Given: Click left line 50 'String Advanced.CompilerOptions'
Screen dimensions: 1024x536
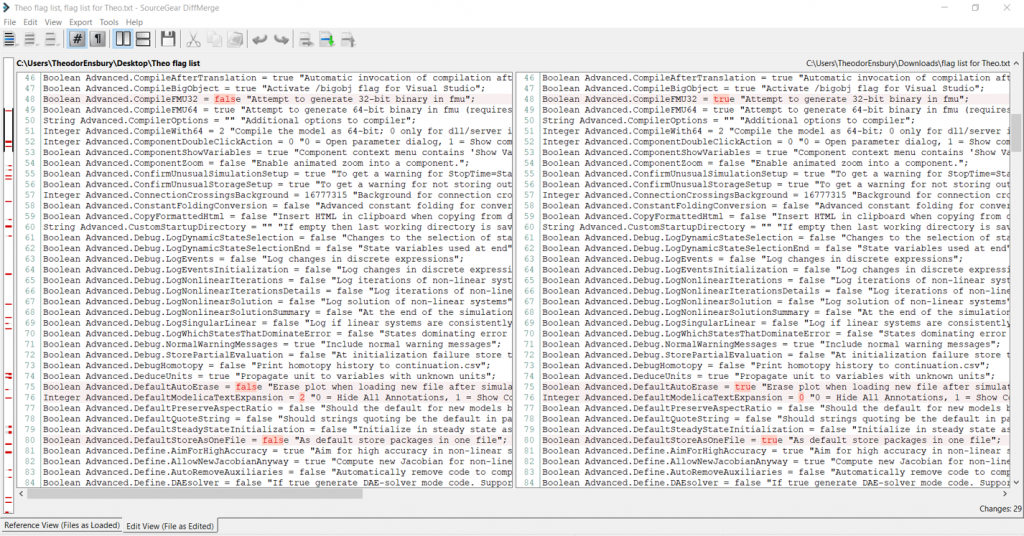Looking at the screenshot, I should click(x=126, y=120).
